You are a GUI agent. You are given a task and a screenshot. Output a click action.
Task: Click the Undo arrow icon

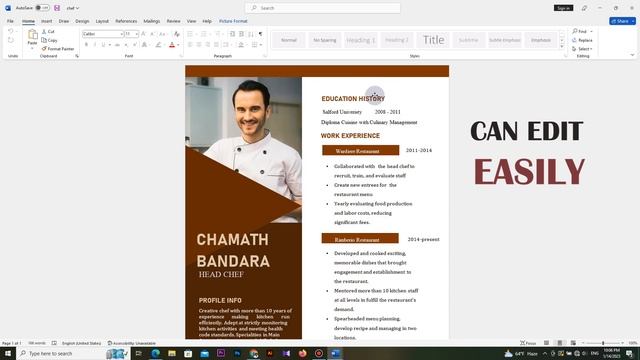click(11, 31)
